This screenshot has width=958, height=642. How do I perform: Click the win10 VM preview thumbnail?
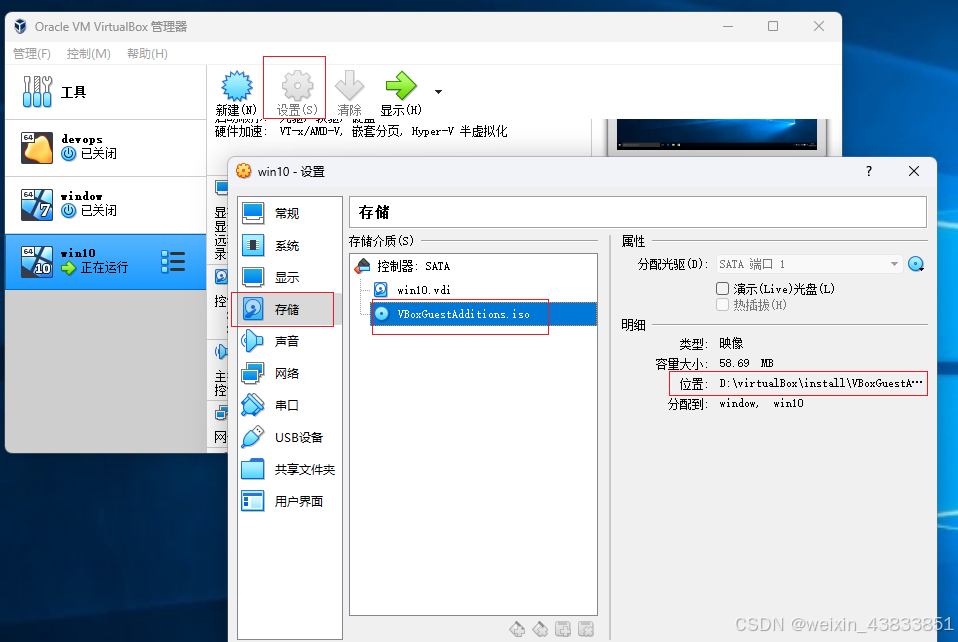coord(717,136)
